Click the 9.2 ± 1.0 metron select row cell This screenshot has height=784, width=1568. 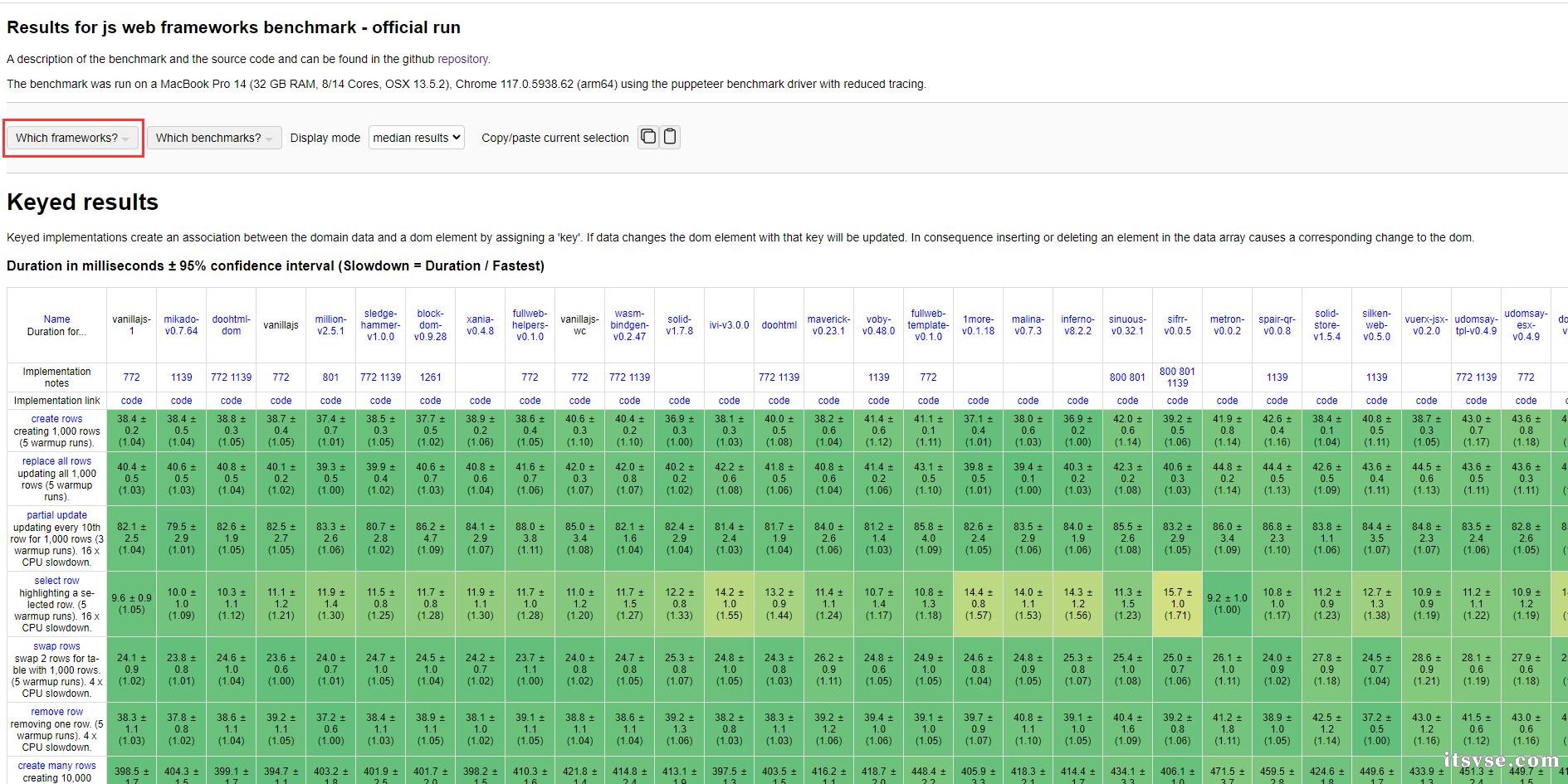[x=1227, y=604]
